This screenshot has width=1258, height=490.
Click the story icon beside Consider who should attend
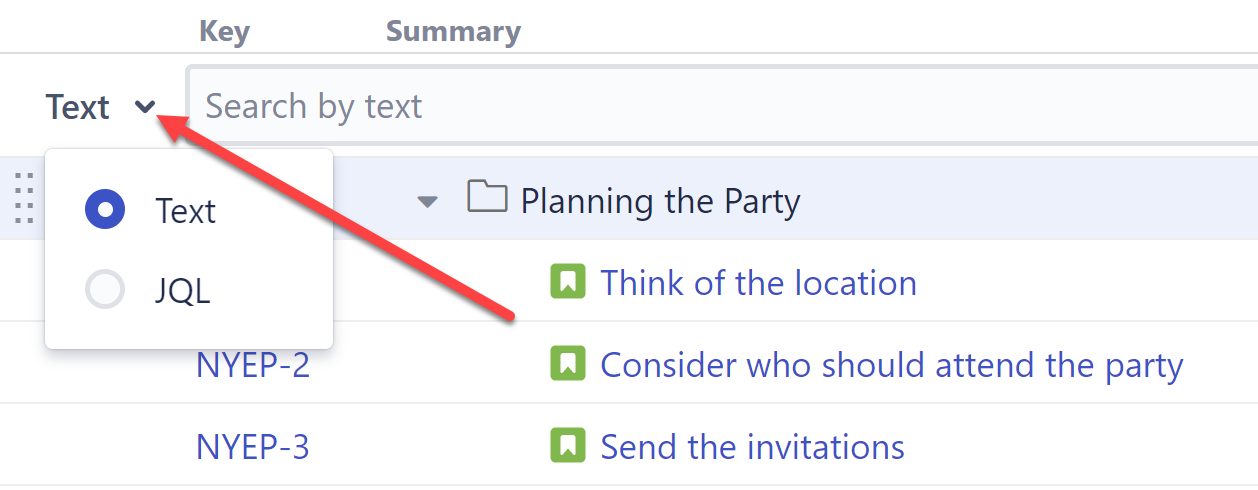(567, 364)
